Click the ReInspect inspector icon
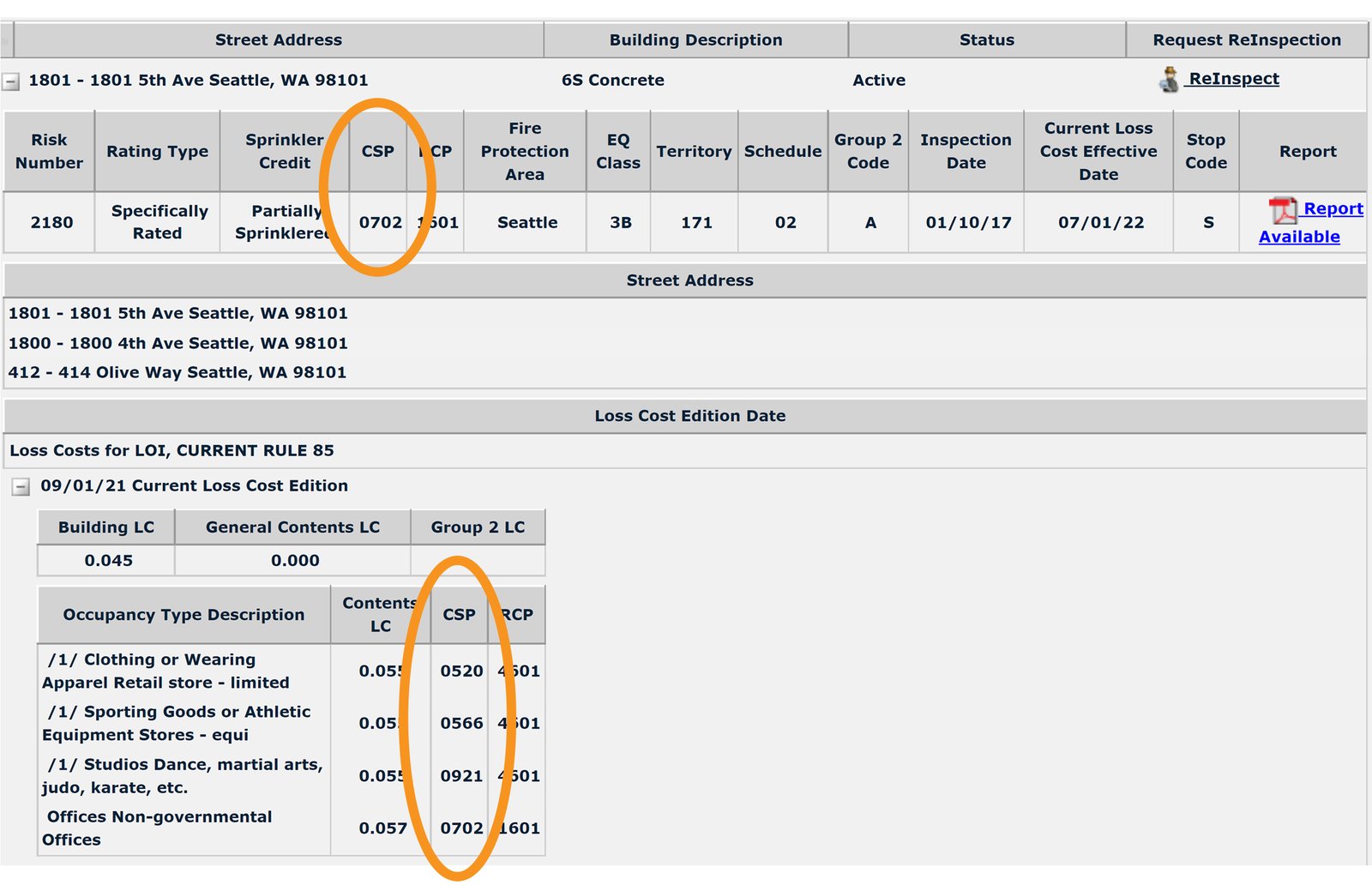The width and height of the screenshot is (1372, 885). click(1166, 78)
